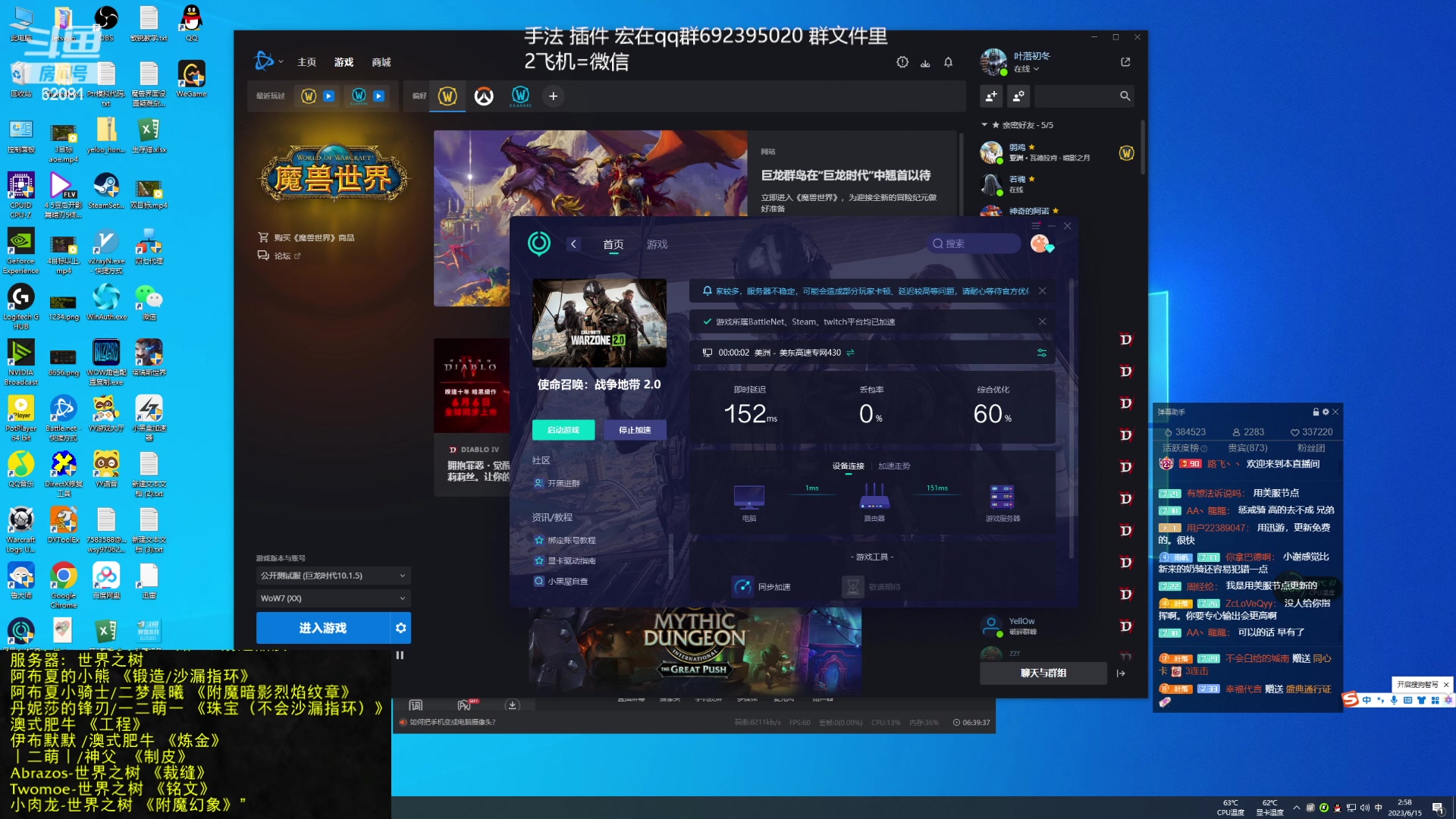Open 弹幕助手 settings gear
The image size is (1456, 819).
[x=1326, y=412]
